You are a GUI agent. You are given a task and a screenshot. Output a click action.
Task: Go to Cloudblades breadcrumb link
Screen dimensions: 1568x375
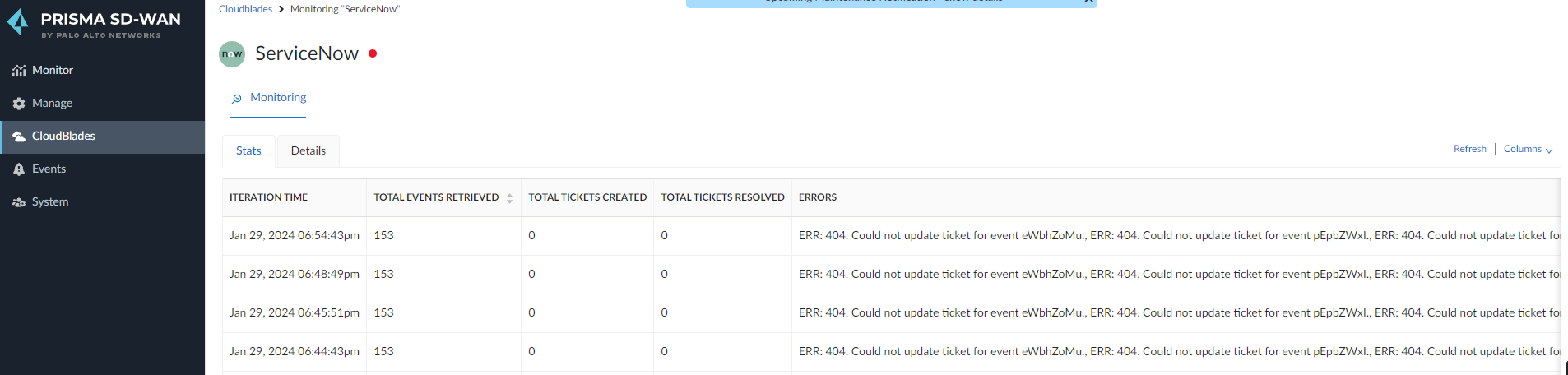[x=245, y=9]
